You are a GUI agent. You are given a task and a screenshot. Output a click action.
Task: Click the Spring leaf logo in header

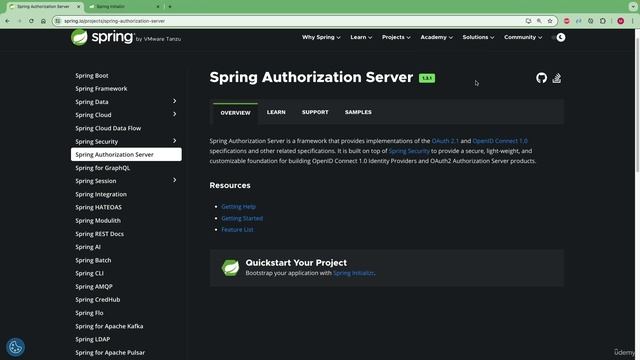click(x=79, y=38)
